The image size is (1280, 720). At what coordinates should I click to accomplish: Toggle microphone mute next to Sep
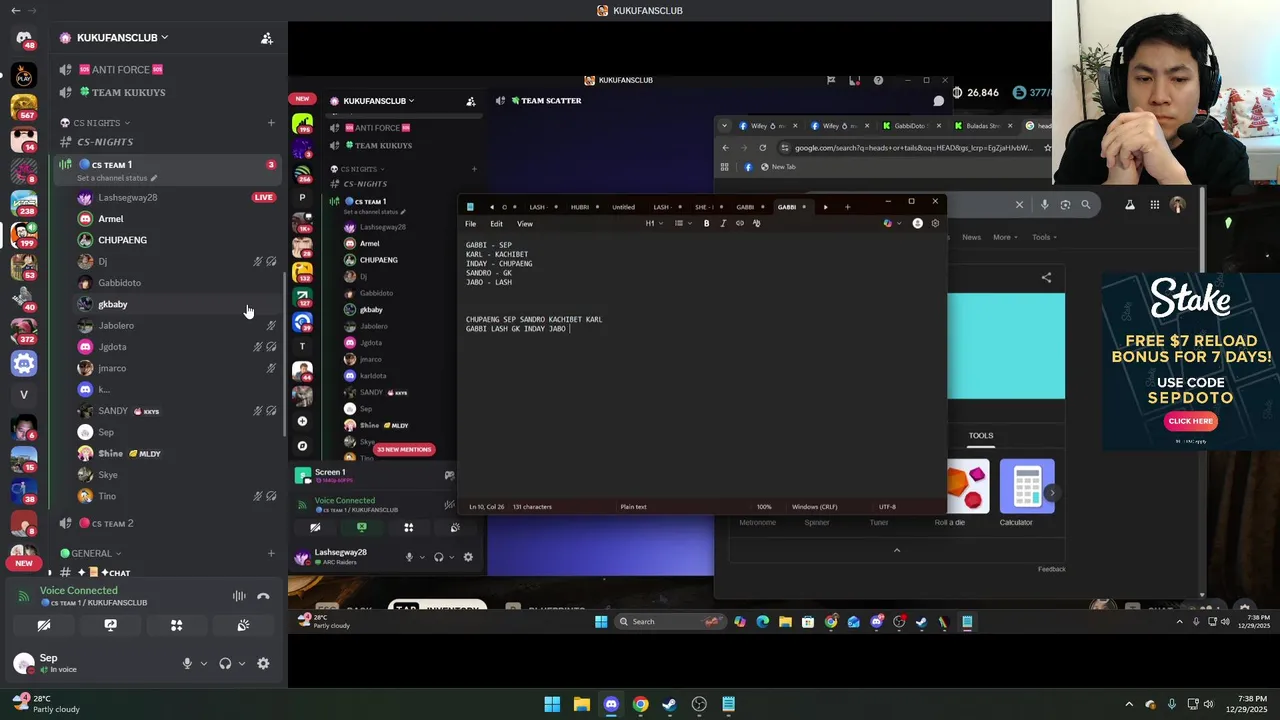[187, 663]
